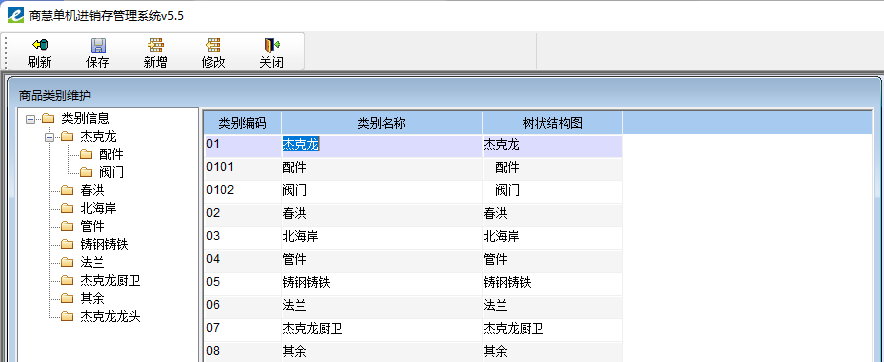Click folder icon beside 春洪 tree node

point(67,190)
